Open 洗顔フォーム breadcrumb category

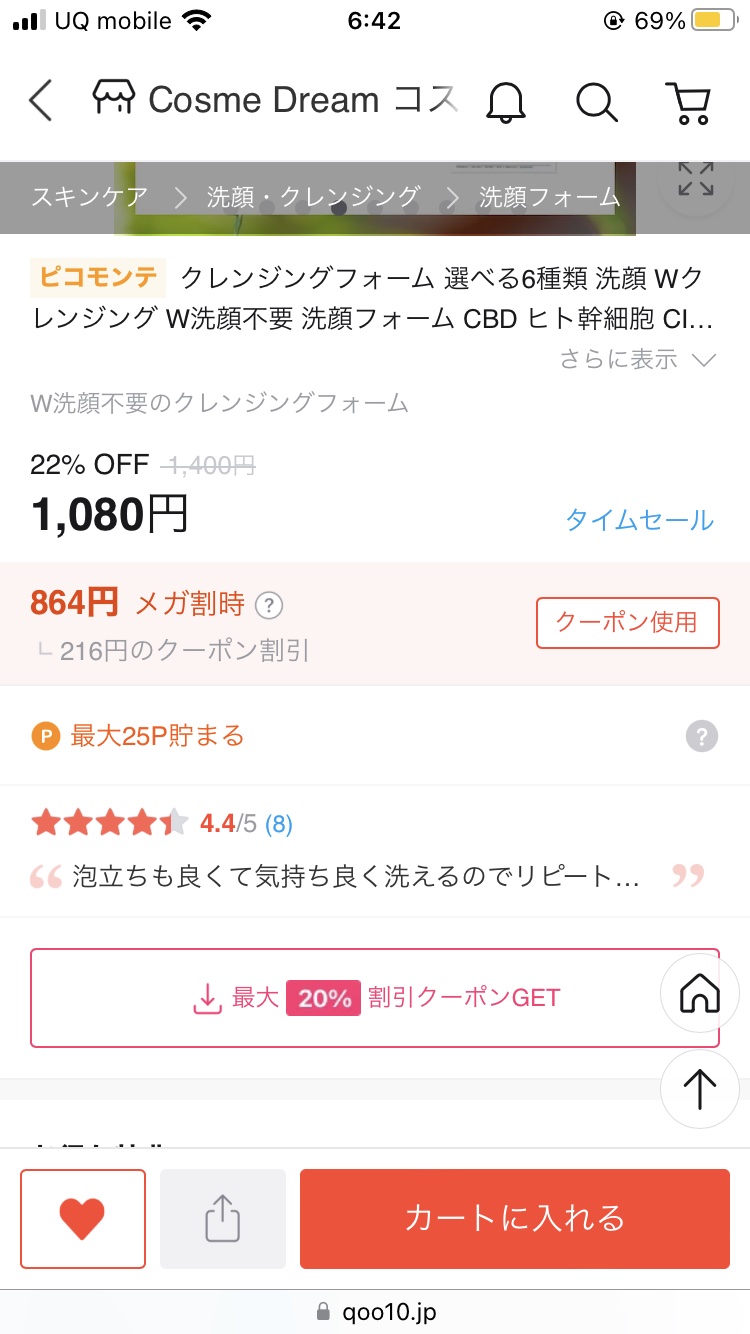point(550,197)
